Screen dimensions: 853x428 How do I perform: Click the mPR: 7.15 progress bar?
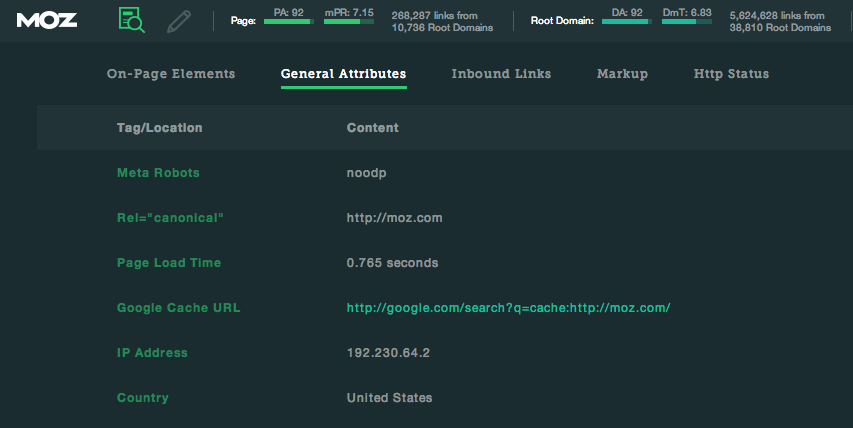349,22
